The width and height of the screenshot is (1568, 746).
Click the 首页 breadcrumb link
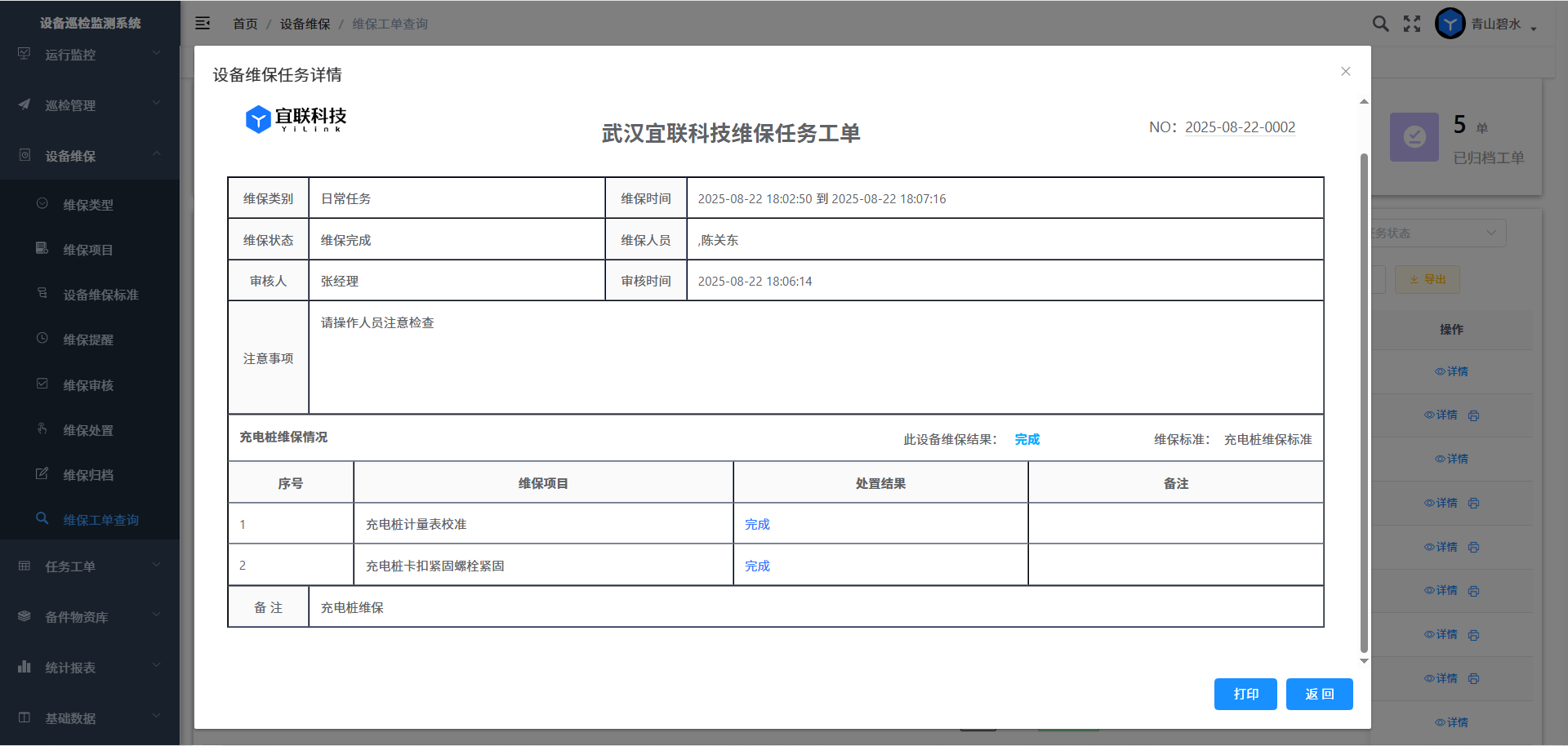245,24
